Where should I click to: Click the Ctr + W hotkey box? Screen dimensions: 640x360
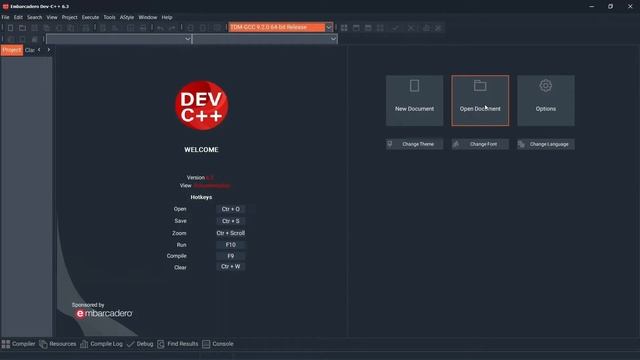tap(231, 267)
